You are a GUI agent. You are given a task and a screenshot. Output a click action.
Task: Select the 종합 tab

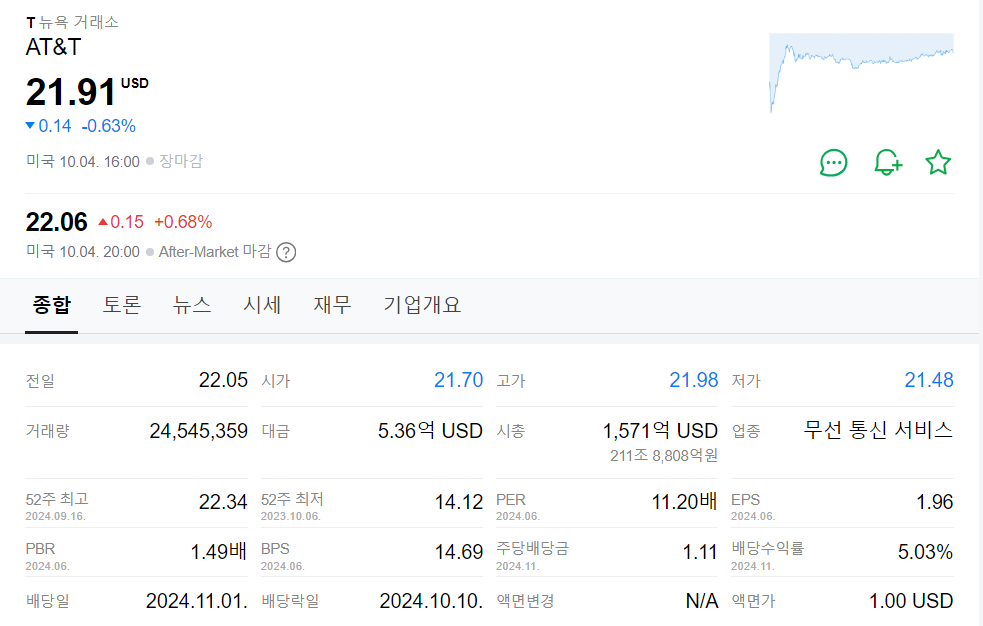pos(51,305)
